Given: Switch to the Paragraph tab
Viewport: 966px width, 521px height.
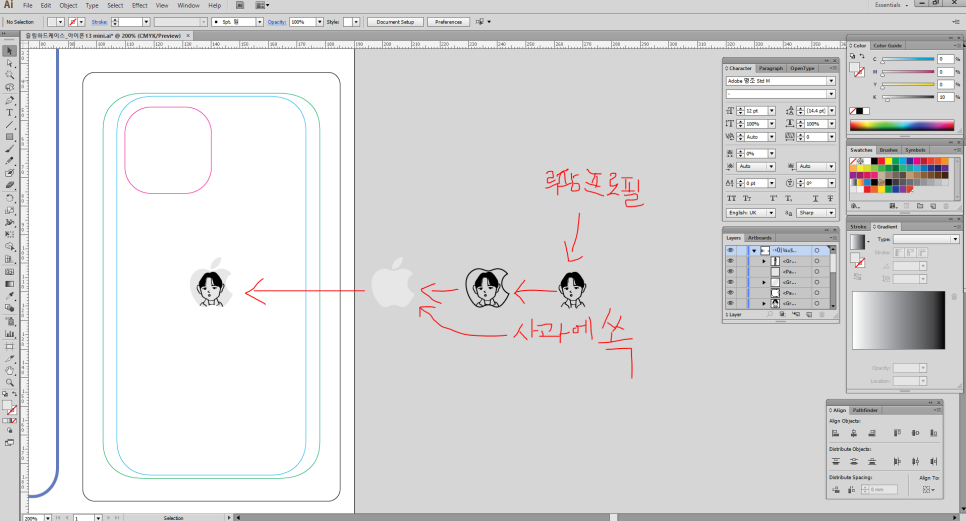Looking at the screenshot, I should click(771, 68).
